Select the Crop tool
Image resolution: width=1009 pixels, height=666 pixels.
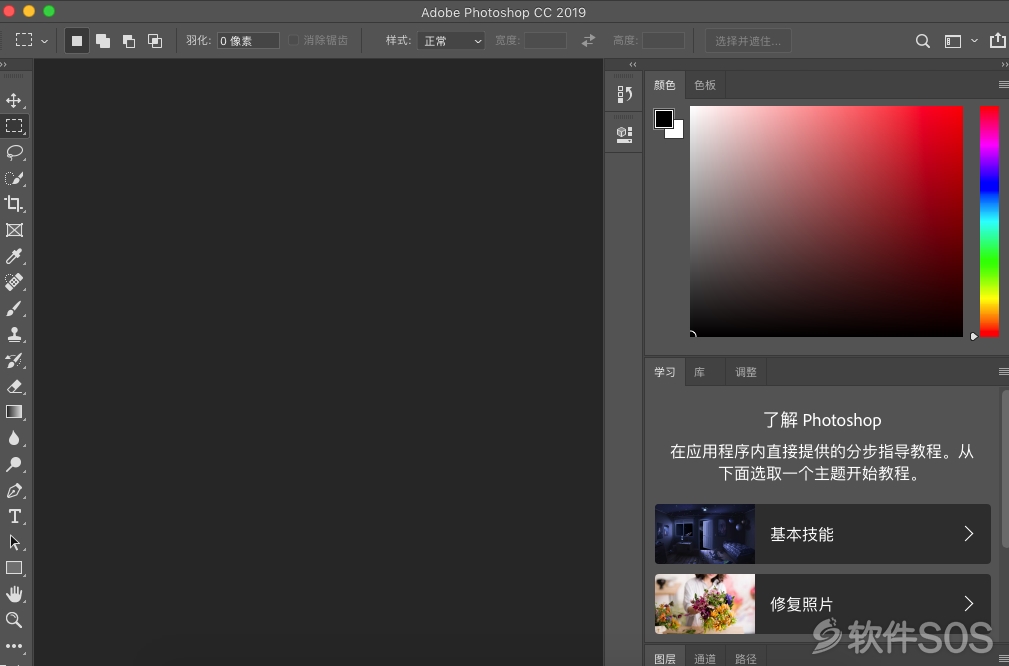coord(14,204)
